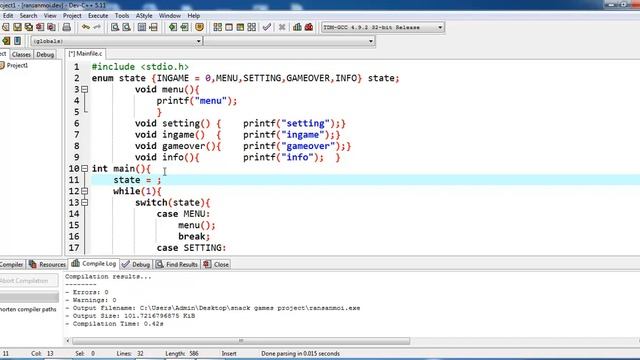This screenshot has width=640, height=360.
Task: Click the Rebuild All toolbar icon
Action: click(x=252, y=27)
